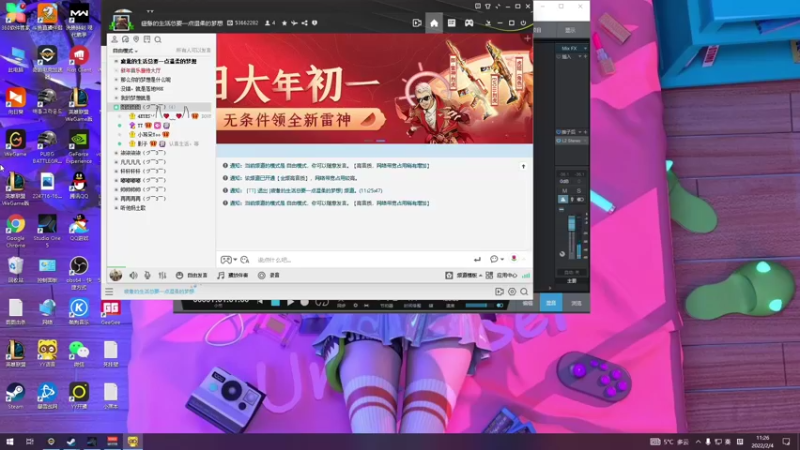Screen dimensions: 800x450
Task: Click the location pin icon above channel list
Action: 136,39
